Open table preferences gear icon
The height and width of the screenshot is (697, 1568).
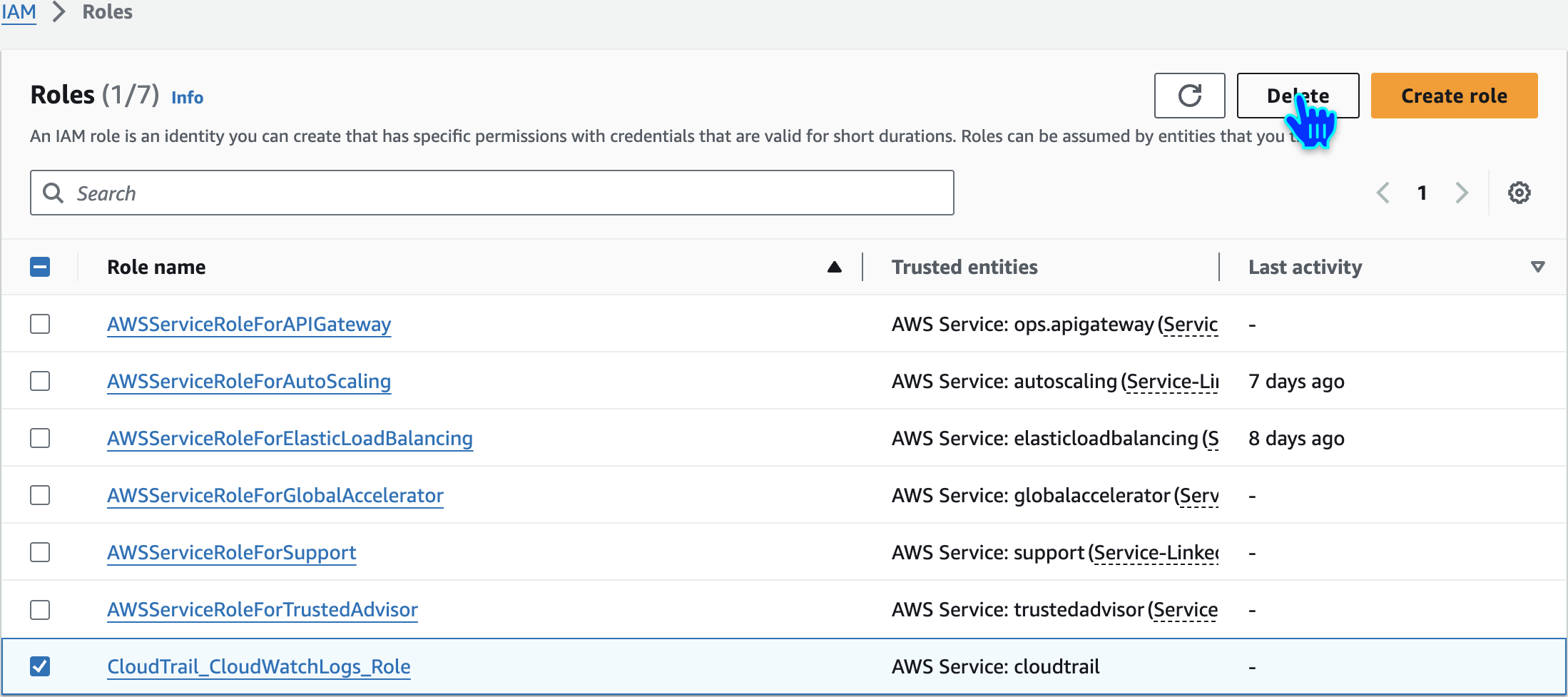[x=1519, y=193]
